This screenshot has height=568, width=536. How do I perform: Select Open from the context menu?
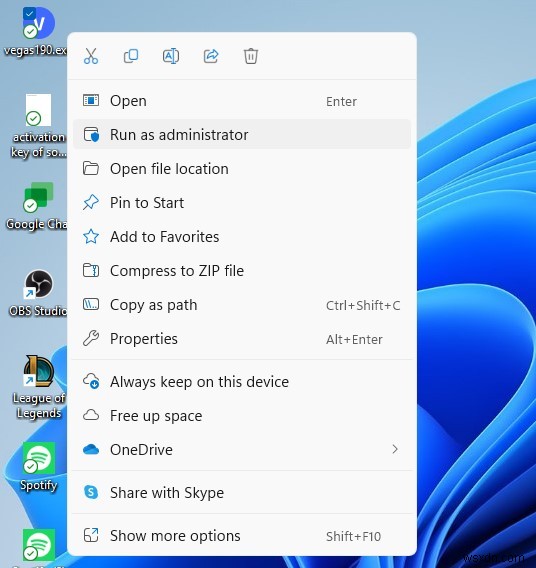coord(242,101)
